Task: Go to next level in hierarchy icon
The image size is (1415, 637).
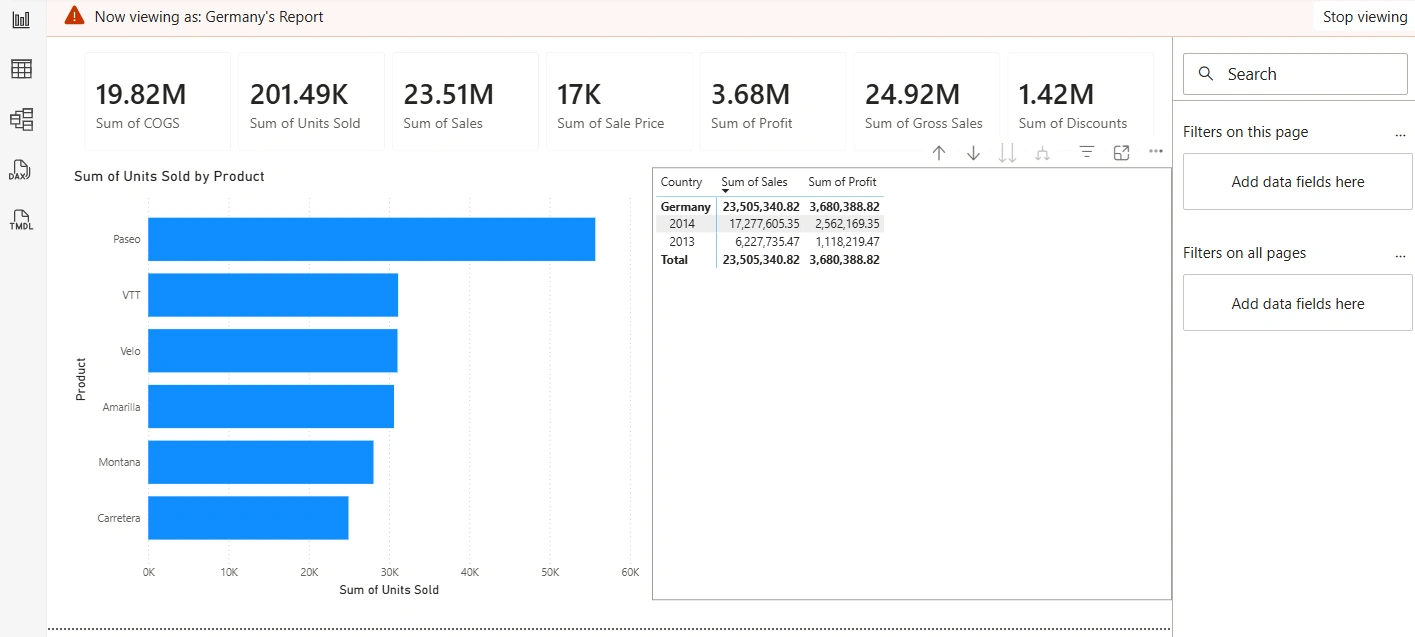Action: tap(1008, 153)
